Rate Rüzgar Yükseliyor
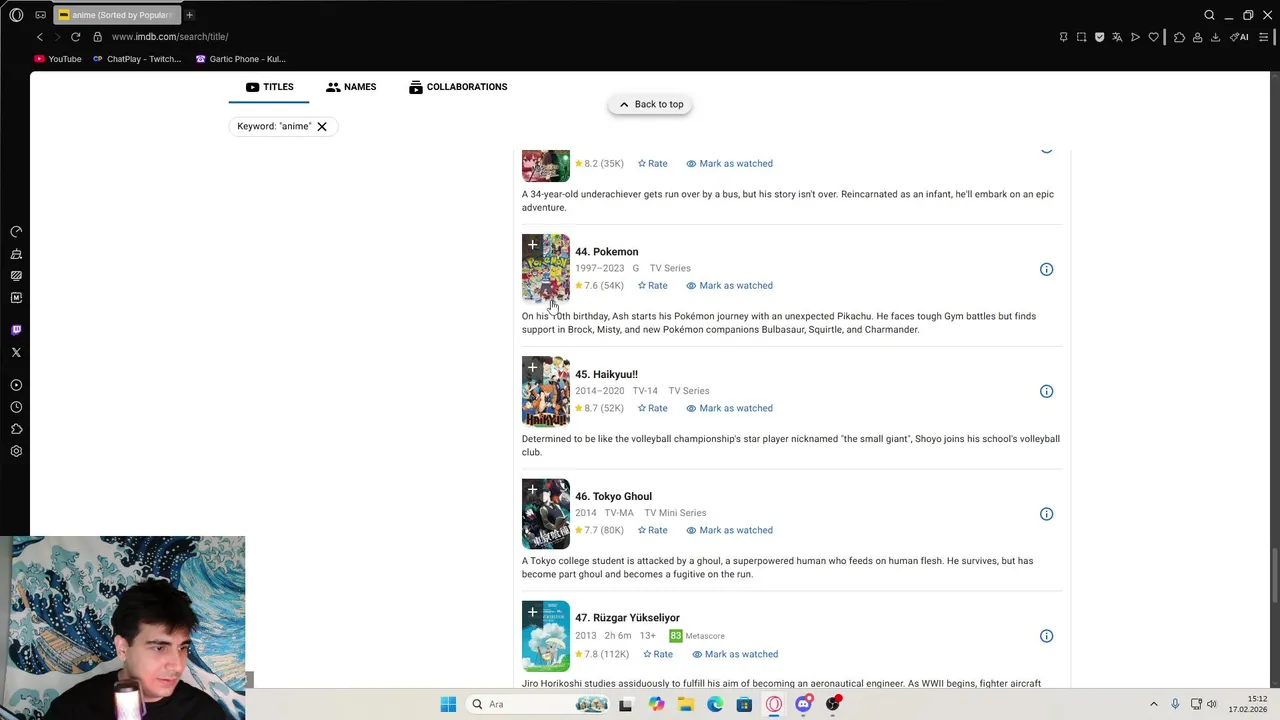This screenshot has width=1280, height=720. [658, 654]
